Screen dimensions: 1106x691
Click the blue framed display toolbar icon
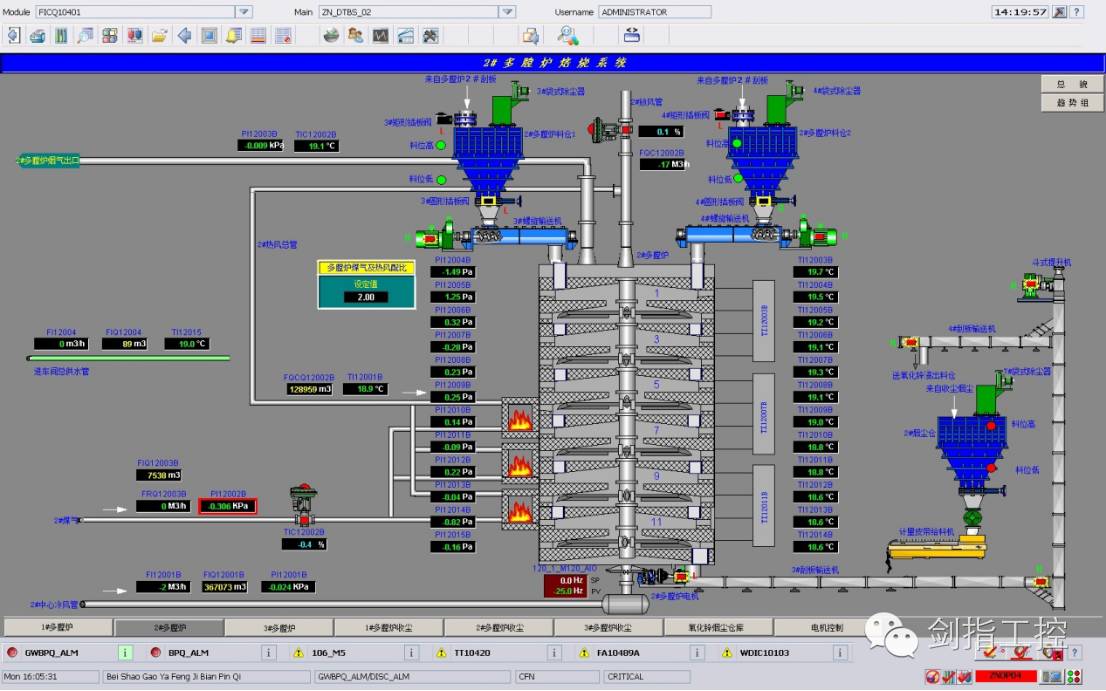click(x=209, y=35)
